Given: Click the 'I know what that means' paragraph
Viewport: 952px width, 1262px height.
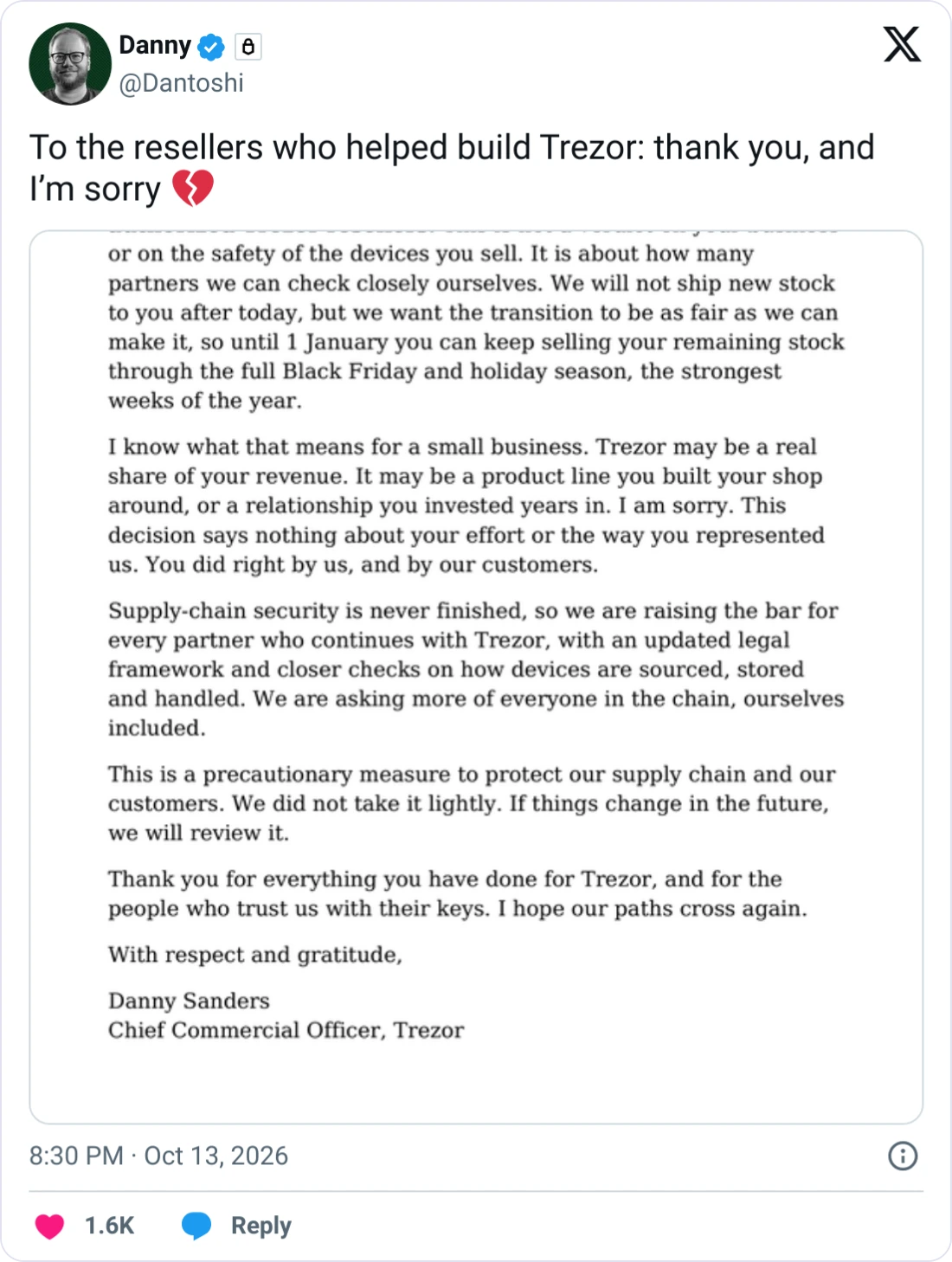Looking at the screenshot, I should pyautogui.click(x=466, y=505).
